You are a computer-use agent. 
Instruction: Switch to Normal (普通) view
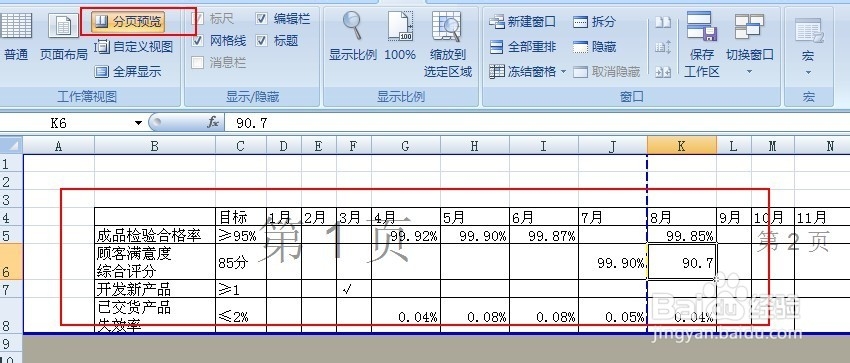[x=16, y=37]
